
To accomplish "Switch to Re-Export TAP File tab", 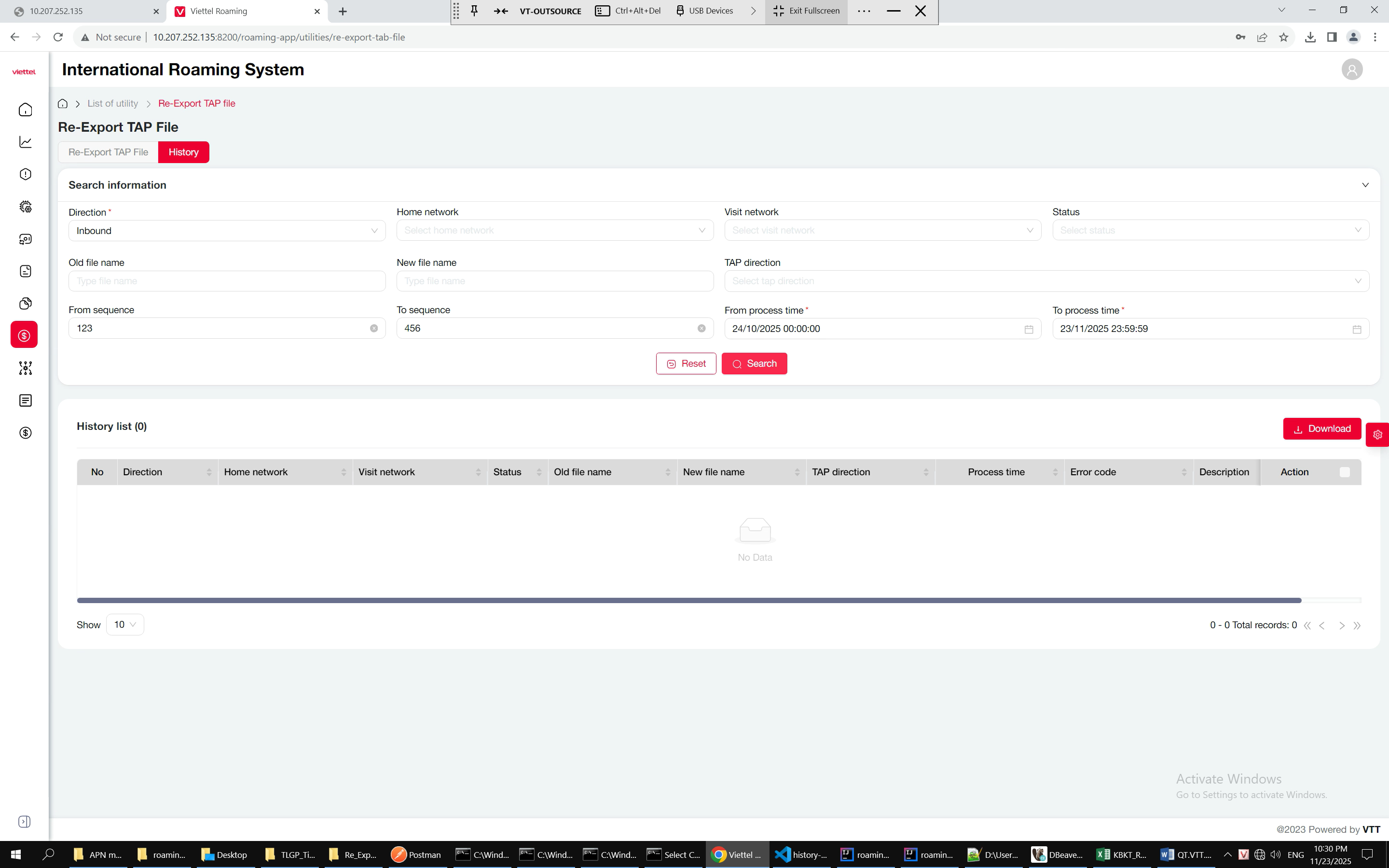I will click(x=108, y=152).
